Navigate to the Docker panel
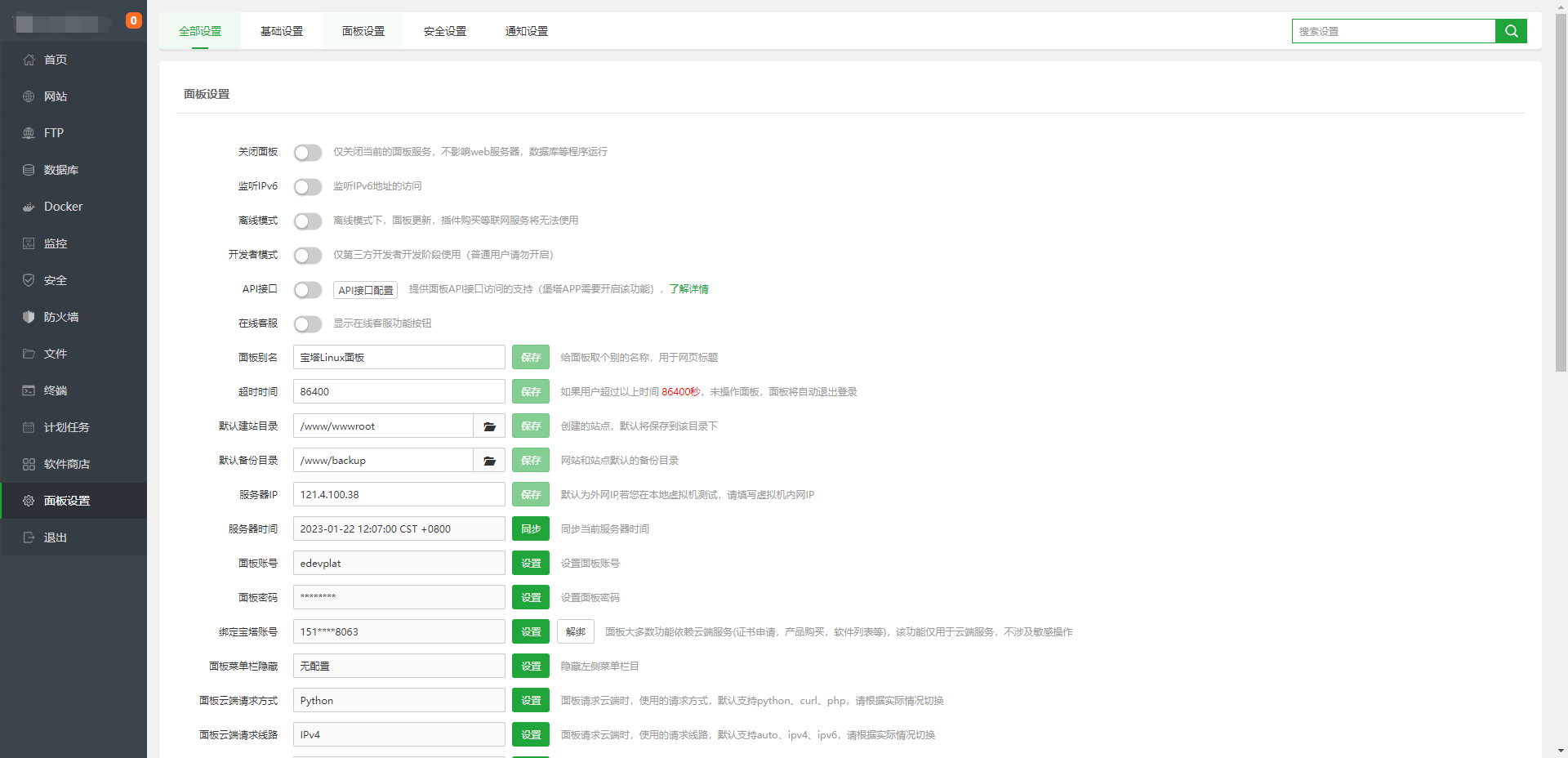 click(61, 206)
